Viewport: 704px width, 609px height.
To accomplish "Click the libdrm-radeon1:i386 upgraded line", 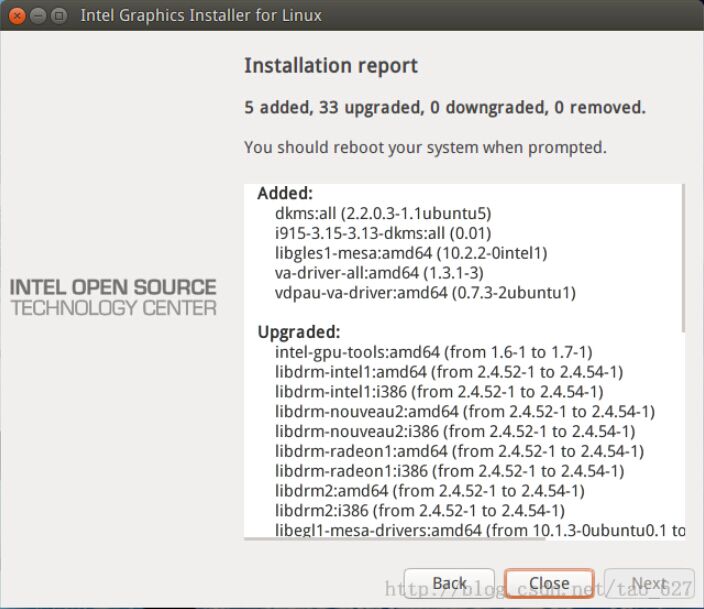I will (x=449, y=471).
